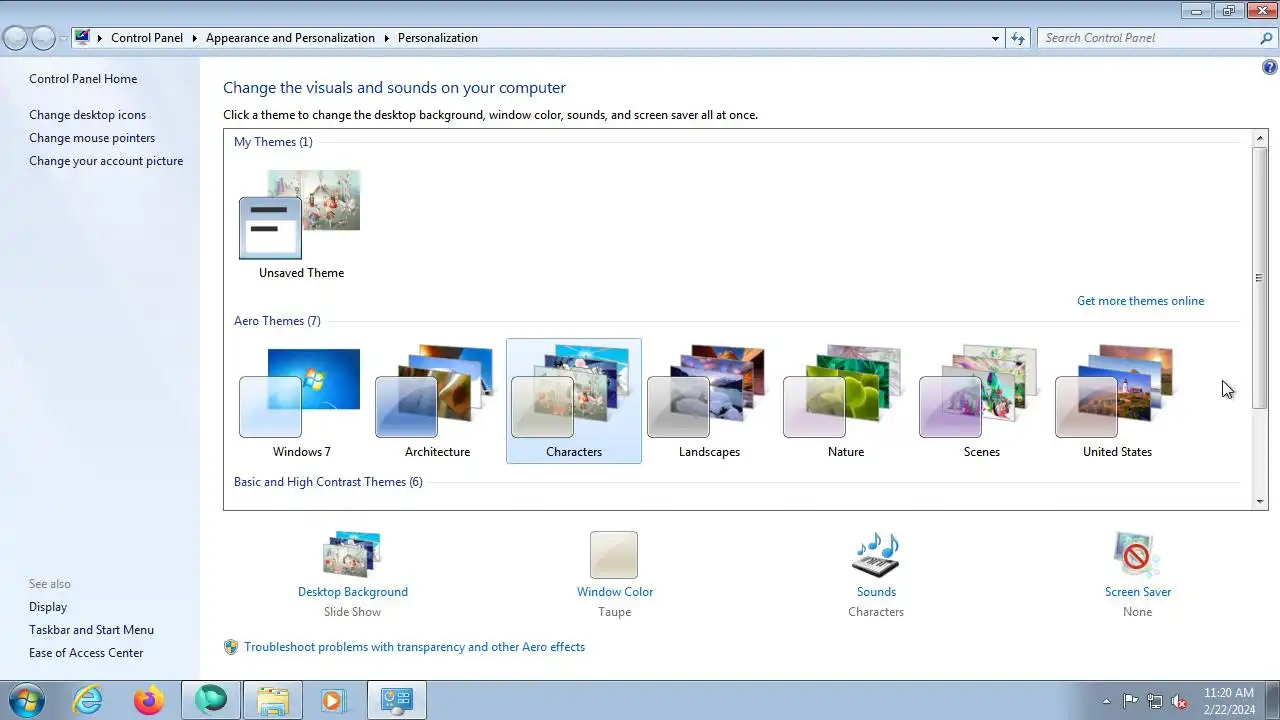The width and height of the screenshot is (1280, 720).
Task: Click the Desktop Background link text
Action: click(353, 592)
